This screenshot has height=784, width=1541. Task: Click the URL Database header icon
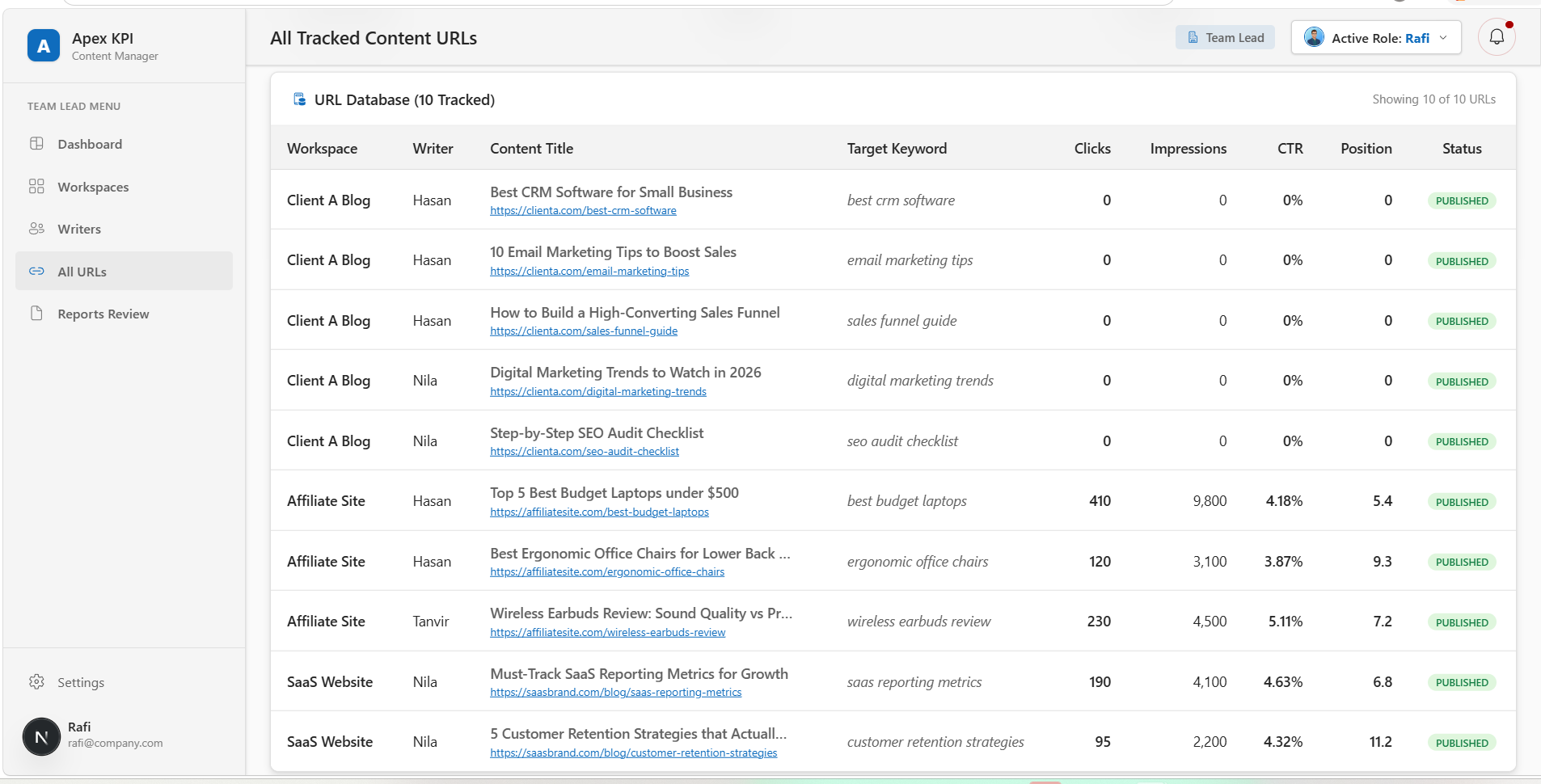click(x=299, y=99)
